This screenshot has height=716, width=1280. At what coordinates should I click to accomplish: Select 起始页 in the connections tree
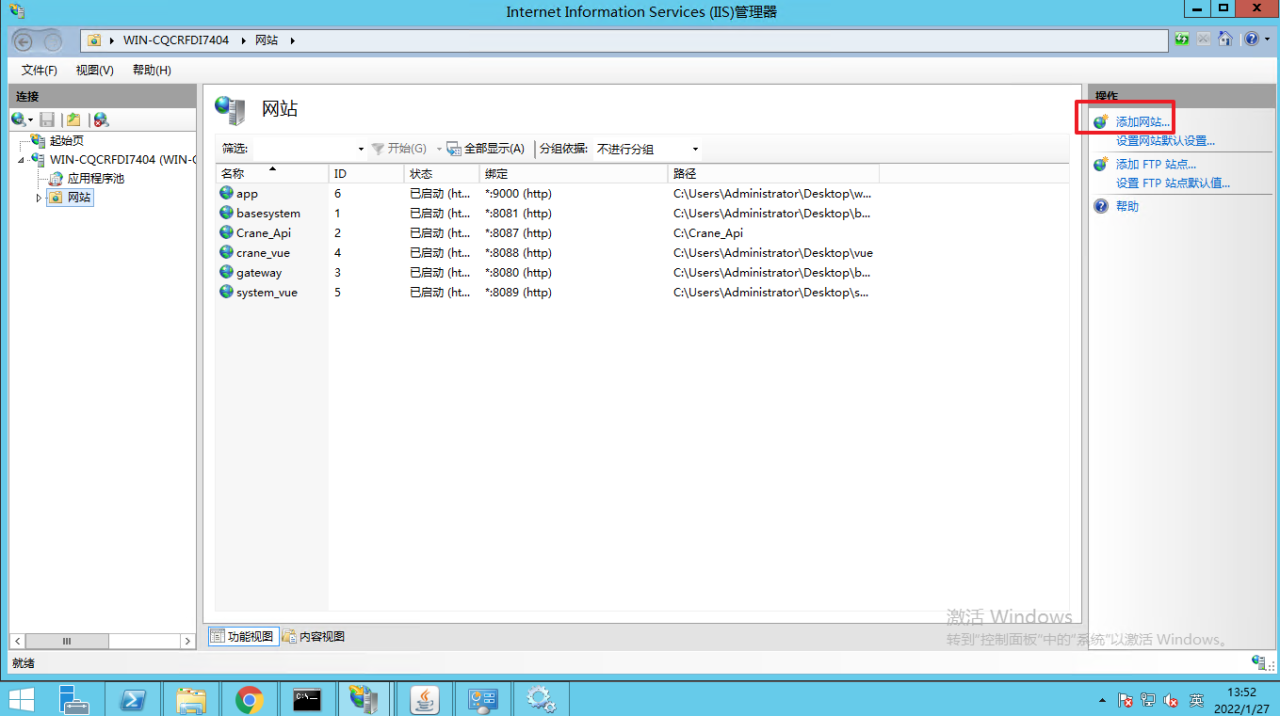pyautogui.click(x=67, y=141)
